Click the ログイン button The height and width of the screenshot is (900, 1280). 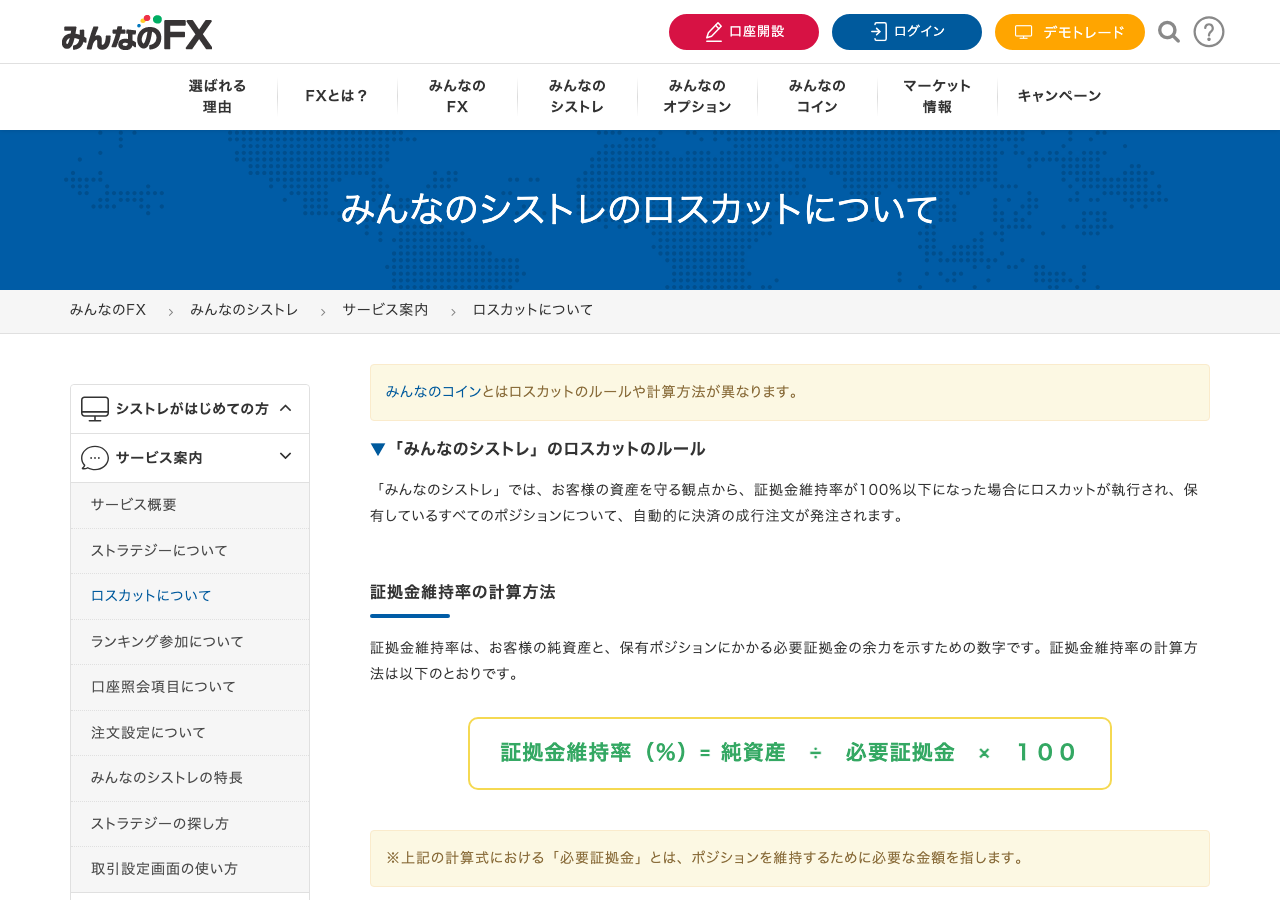point(907,32)
